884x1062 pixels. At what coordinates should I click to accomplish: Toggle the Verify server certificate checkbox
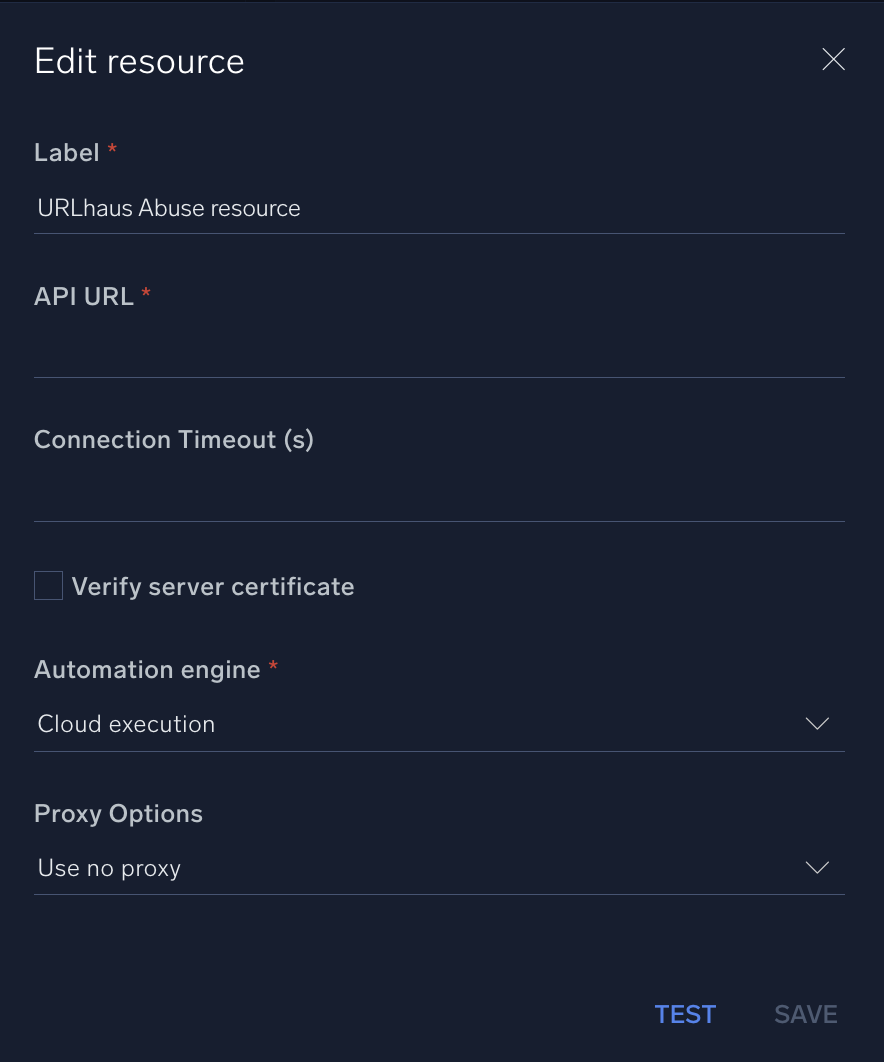pos(48,585)
